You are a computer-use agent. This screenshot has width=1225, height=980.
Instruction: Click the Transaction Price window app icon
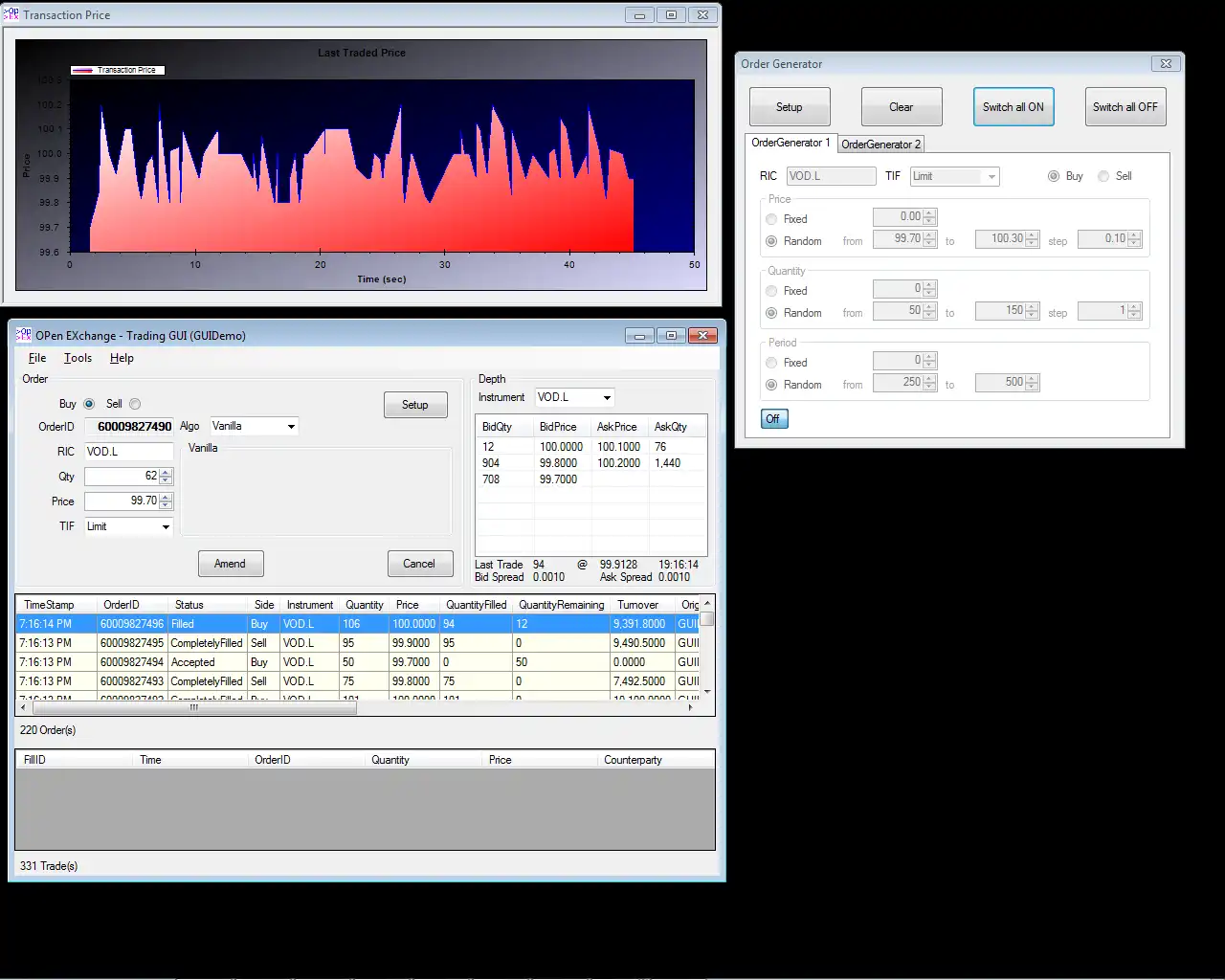[11, 14]
